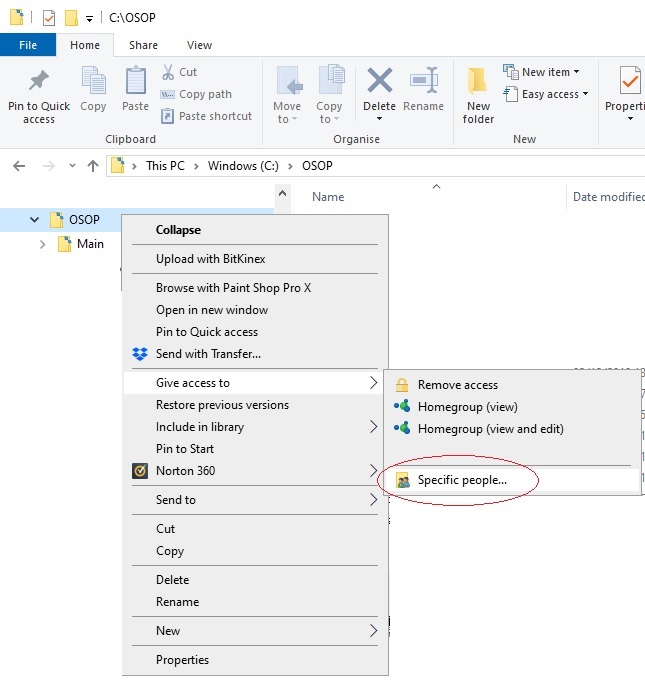The height and width of the screenshot is (682, 645).
Task: Click the OSOP breadcrumb segment
Action: coord(317,166)
